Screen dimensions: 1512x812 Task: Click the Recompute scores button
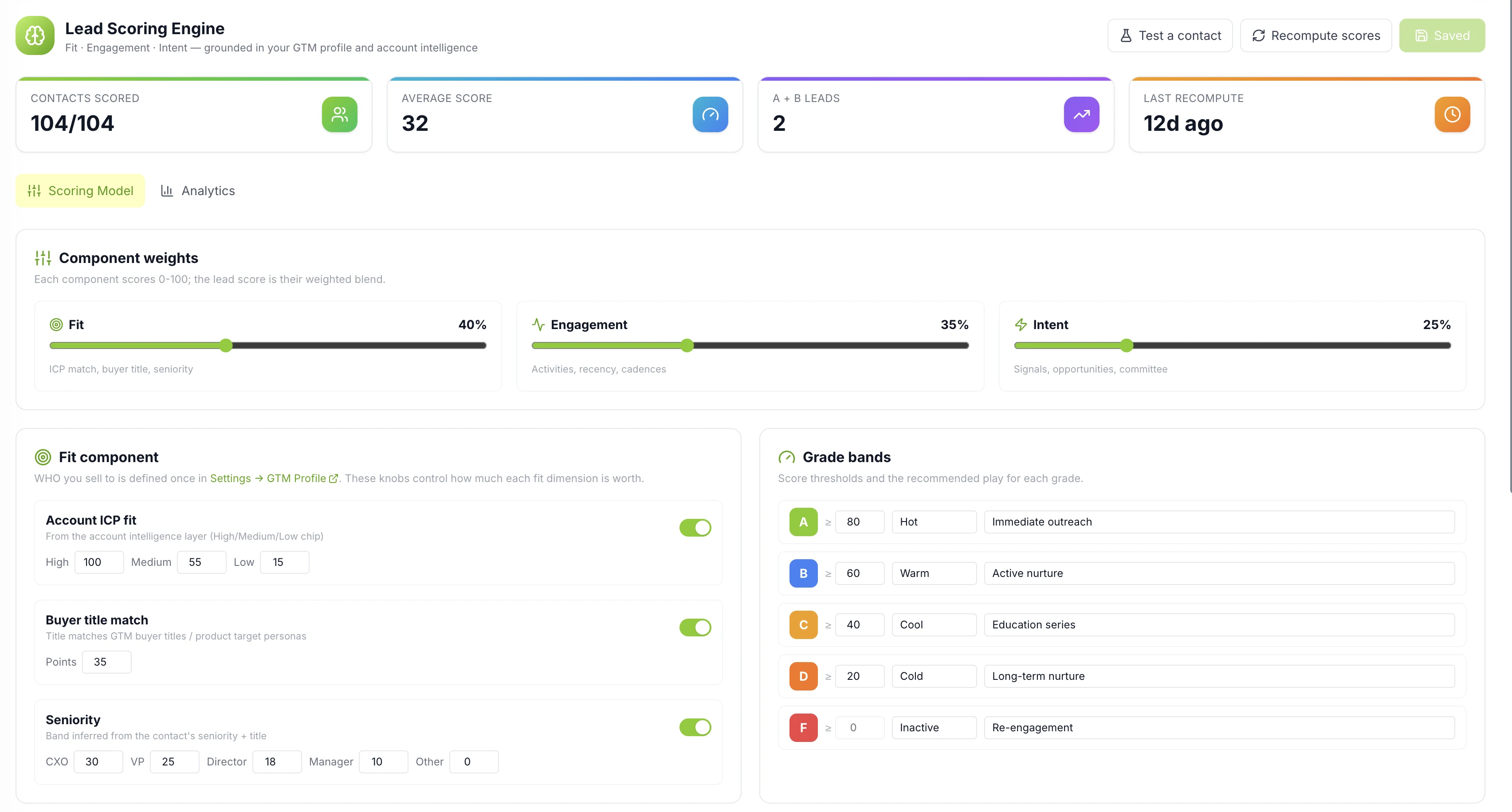coord(1316,36)
